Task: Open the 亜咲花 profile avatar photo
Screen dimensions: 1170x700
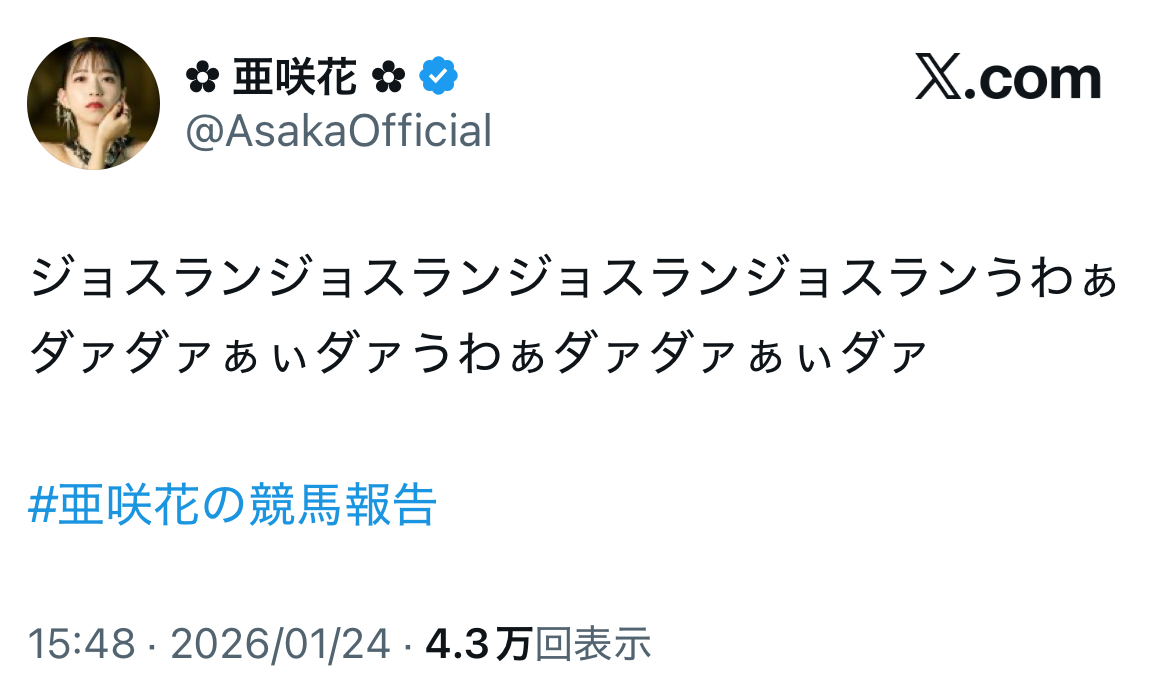Action: pyautogui.click(x=93, y=103)
